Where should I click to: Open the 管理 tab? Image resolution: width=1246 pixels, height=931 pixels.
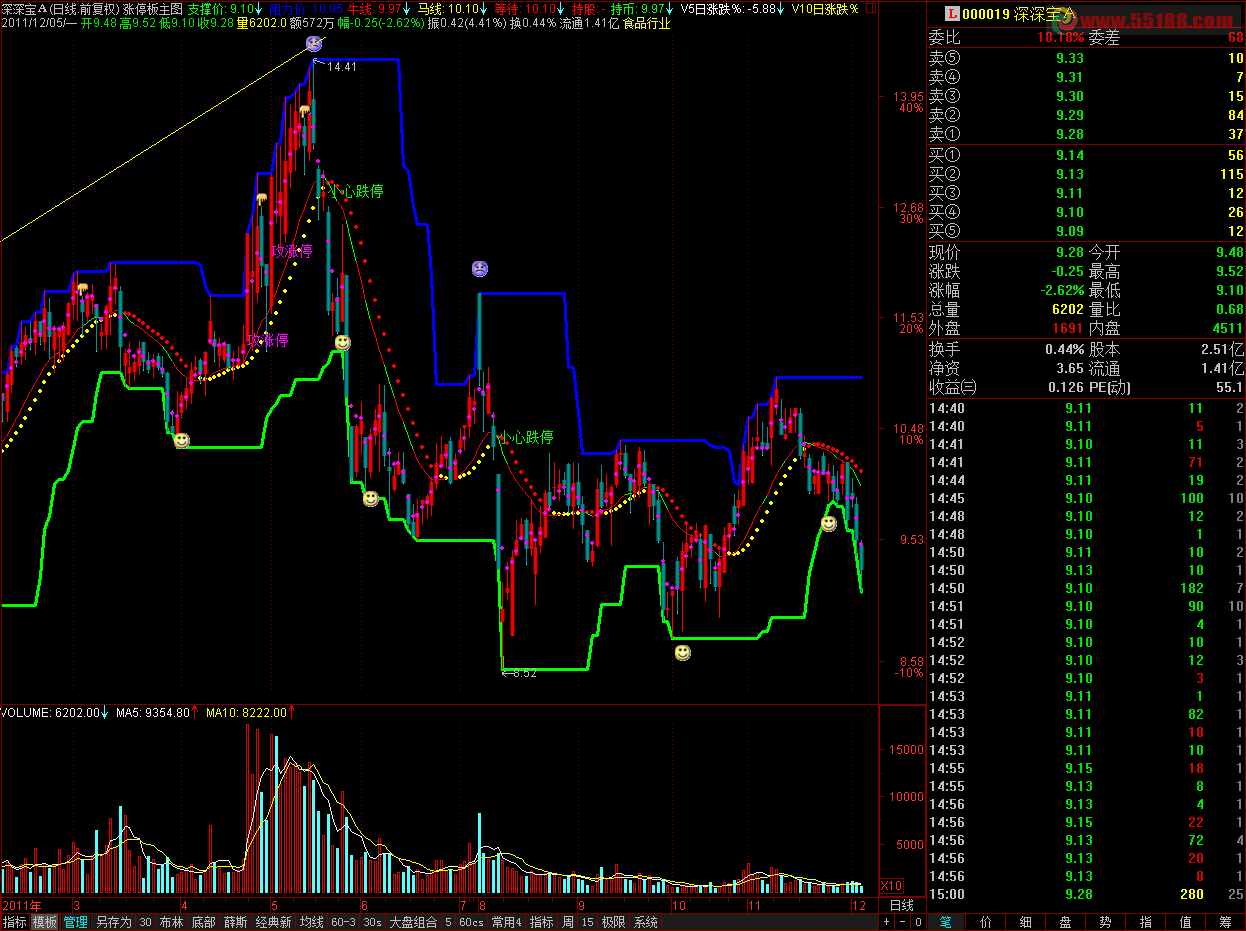[75, 922]
